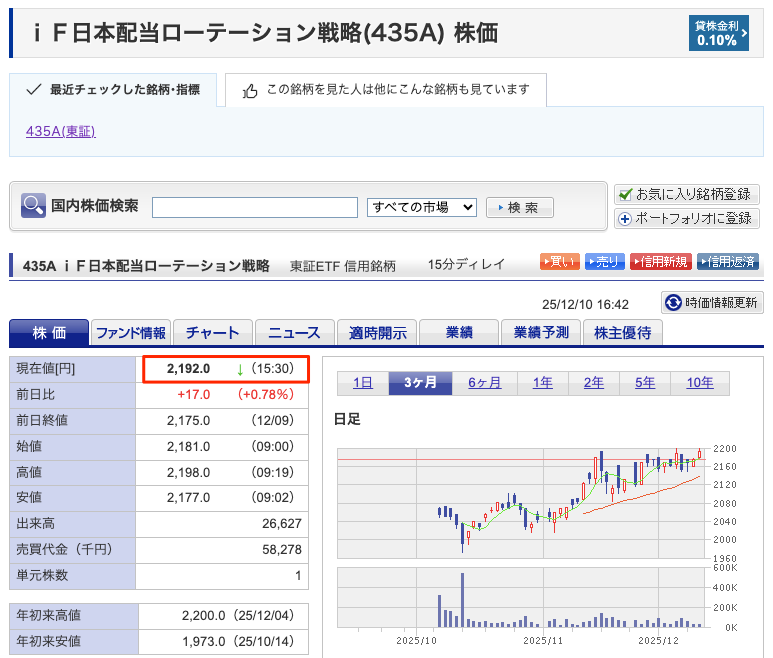Click the 国内株価検索 text input field
Screen dimensions: 773x658
[254, 207]
